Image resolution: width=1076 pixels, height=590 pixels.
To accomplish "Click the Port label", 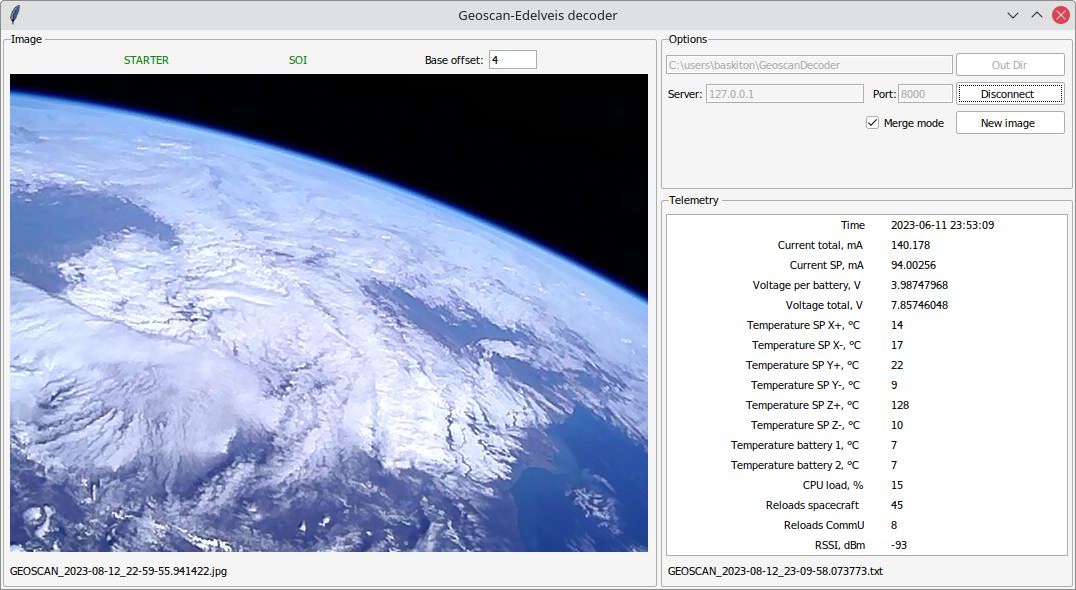I will (884, 94).
